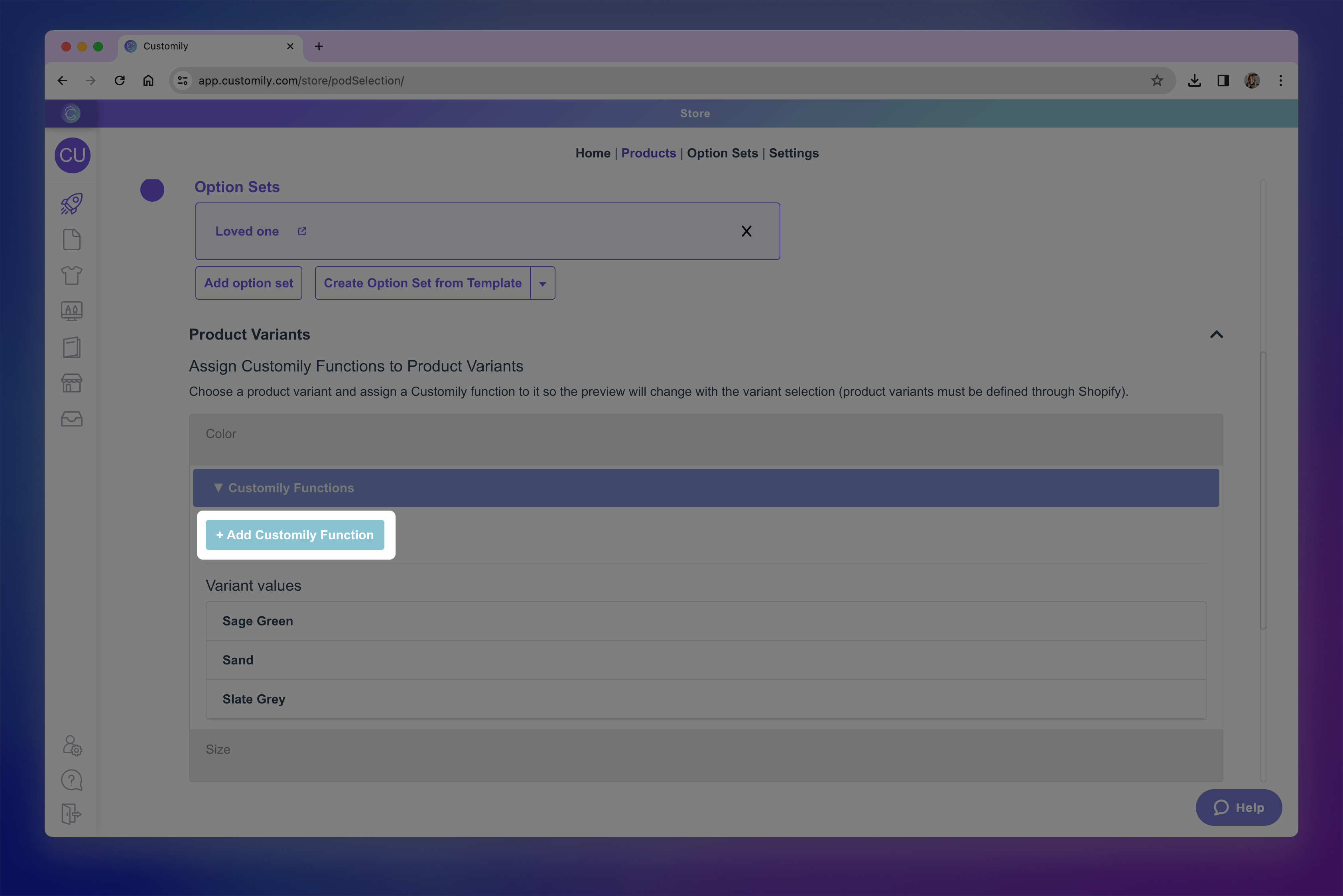Viewport: 1343px width, 896px height.
Task: Click Add option set button
Action: [x=249, y=283]
